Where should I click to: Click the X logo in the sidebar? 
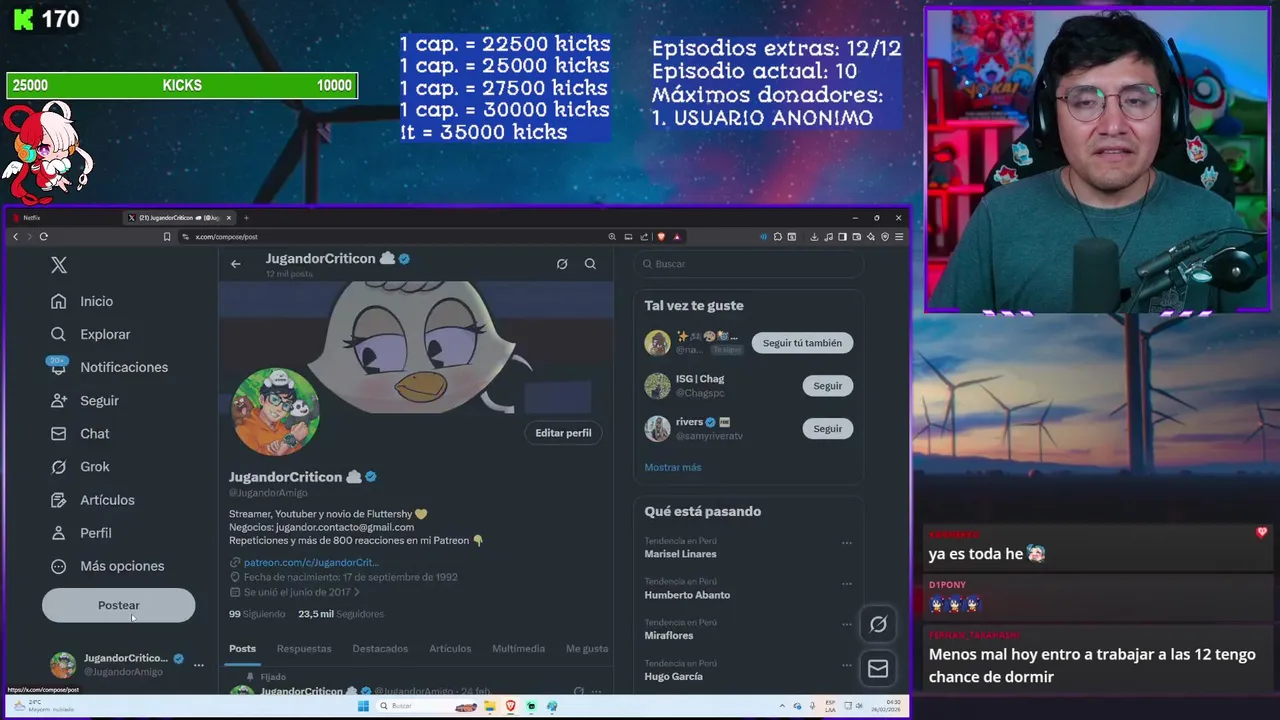tap(59, 265)
